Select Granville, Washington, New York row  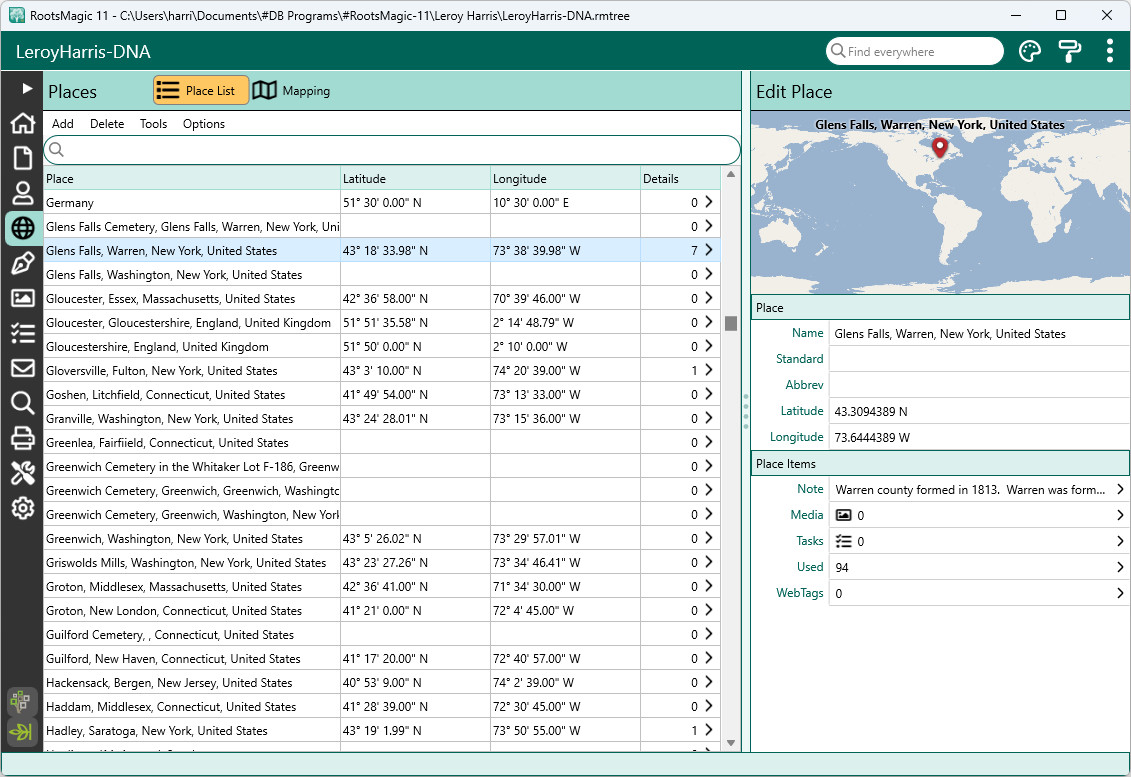tap(382, 418)
